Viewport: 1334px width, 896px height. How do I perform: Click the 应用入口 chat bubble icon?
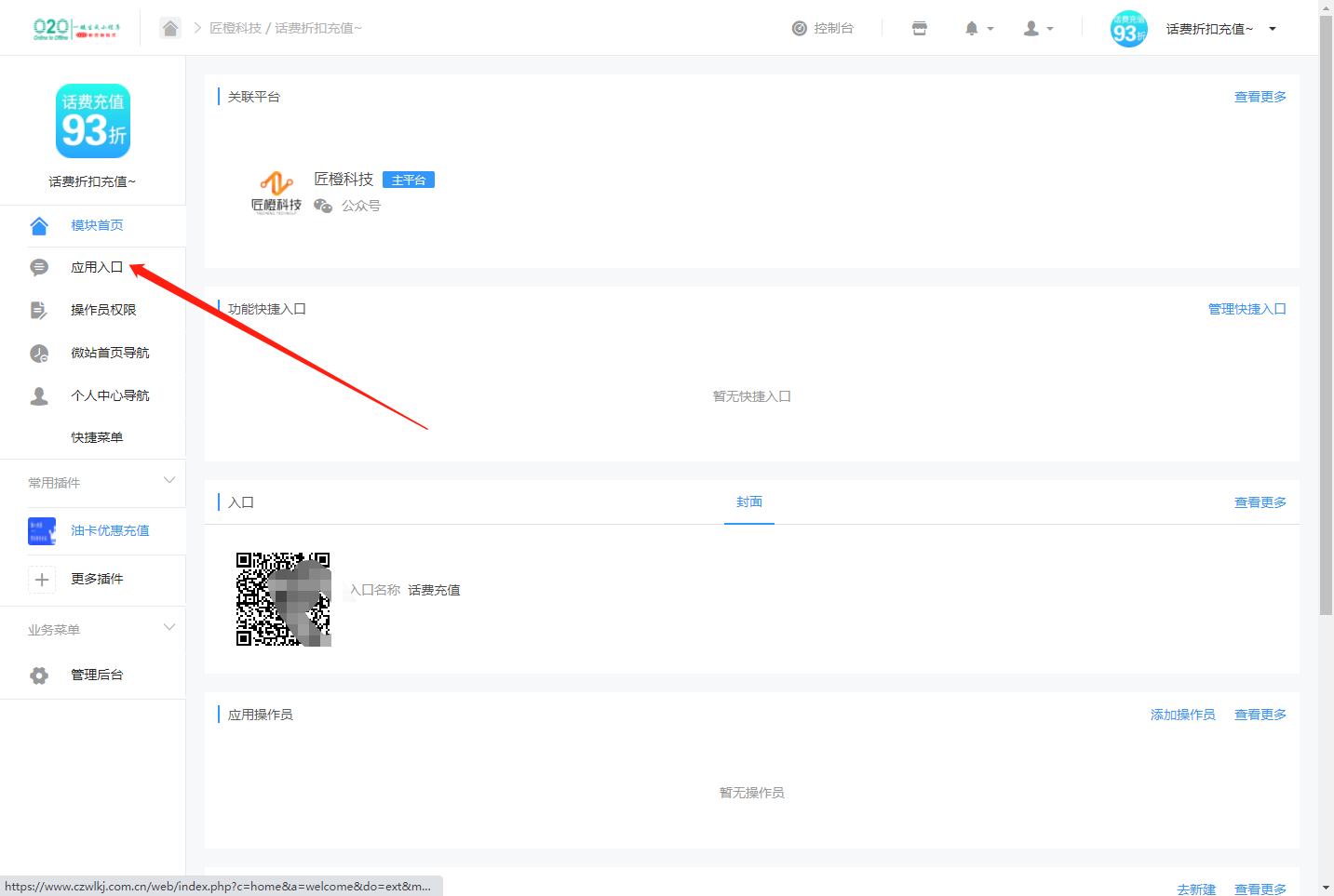[x=39, y=268]
